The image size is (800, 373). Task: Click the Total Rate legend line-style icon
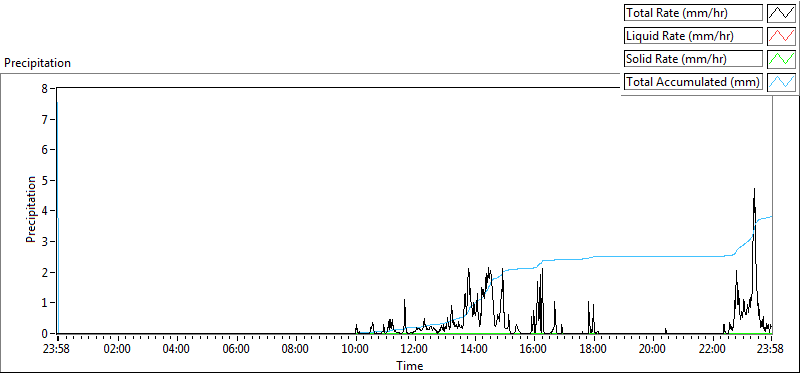click(x=782, y=13)
